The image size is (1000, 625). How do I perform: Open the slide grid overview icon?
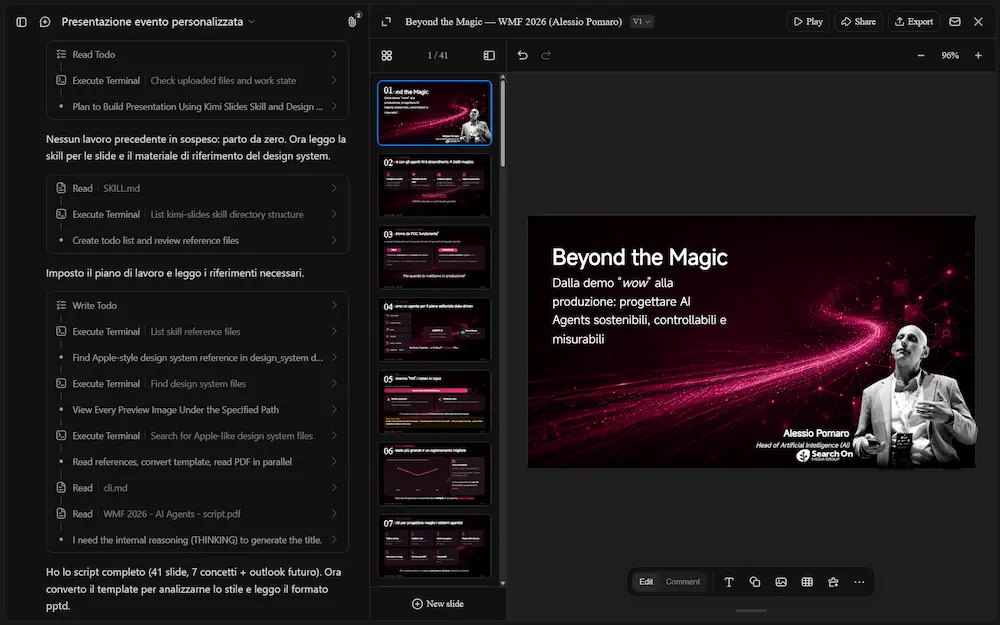coord(386,55)
